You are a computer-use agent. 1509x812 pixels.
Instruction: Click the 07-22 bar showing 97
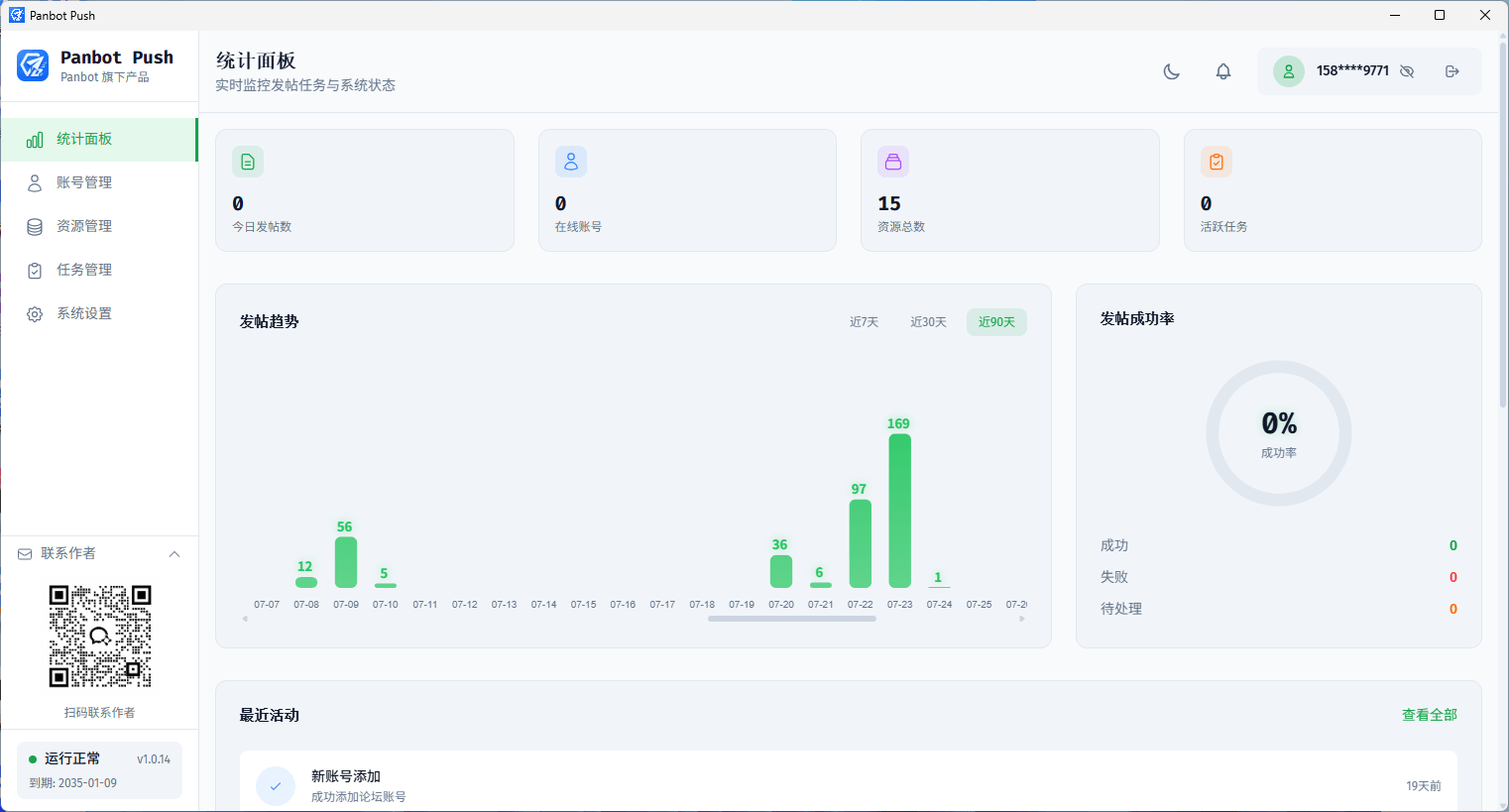click(860, 543)
